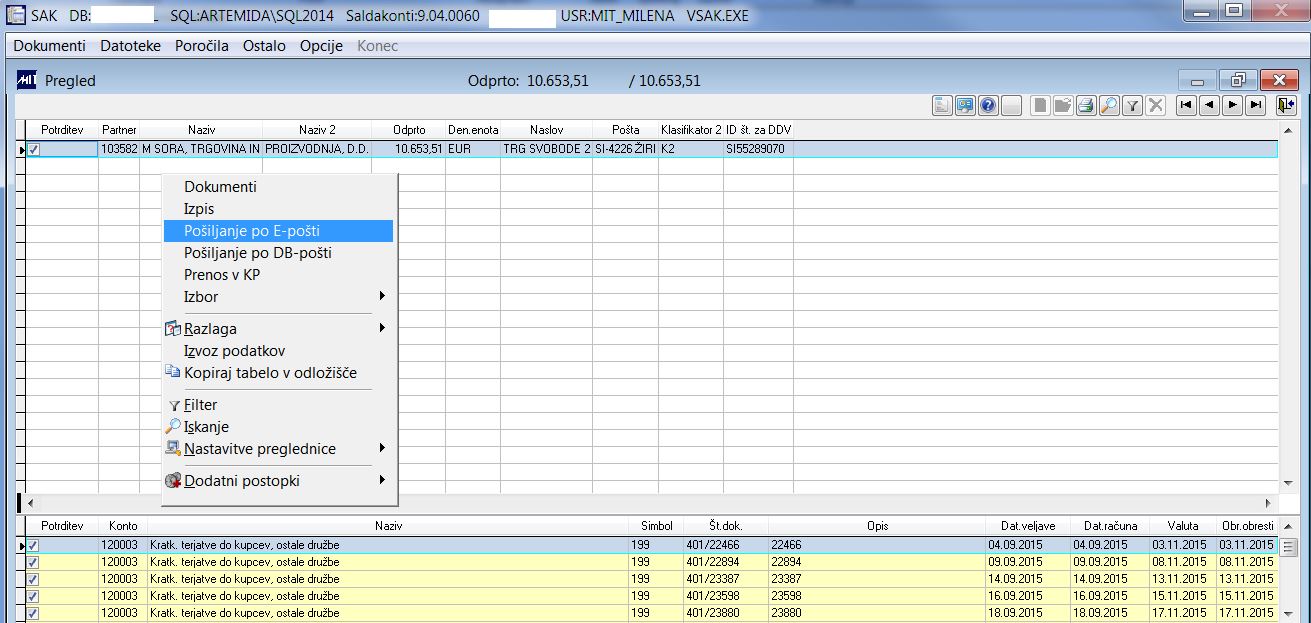Jump to first record with the navigation arrow
The width and height of the screenshot is (1311, 623).
tap(1186, 104)
